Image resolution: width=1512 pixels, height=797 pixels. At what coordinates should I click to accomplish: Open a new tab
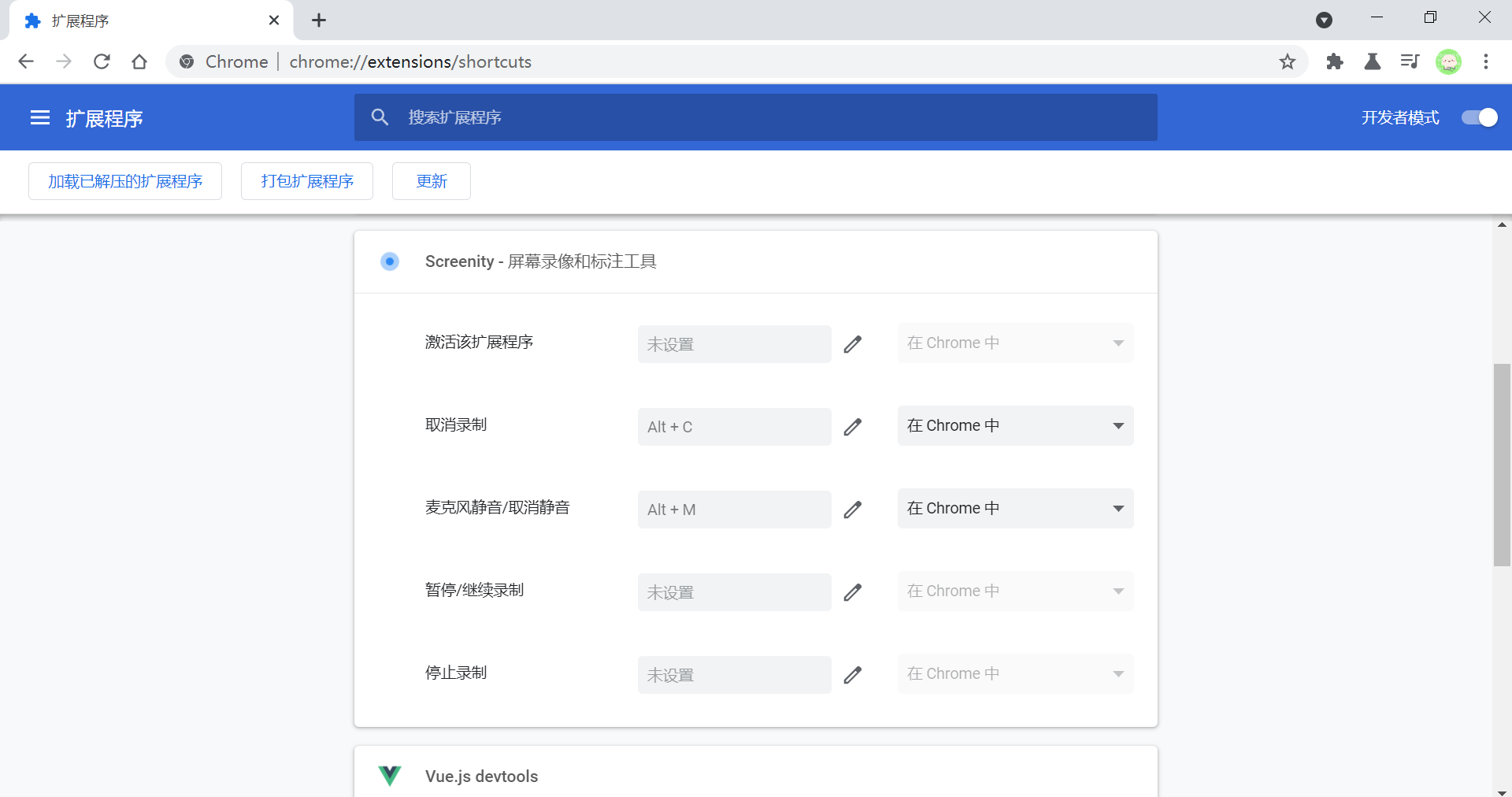[x=319, y=20]
